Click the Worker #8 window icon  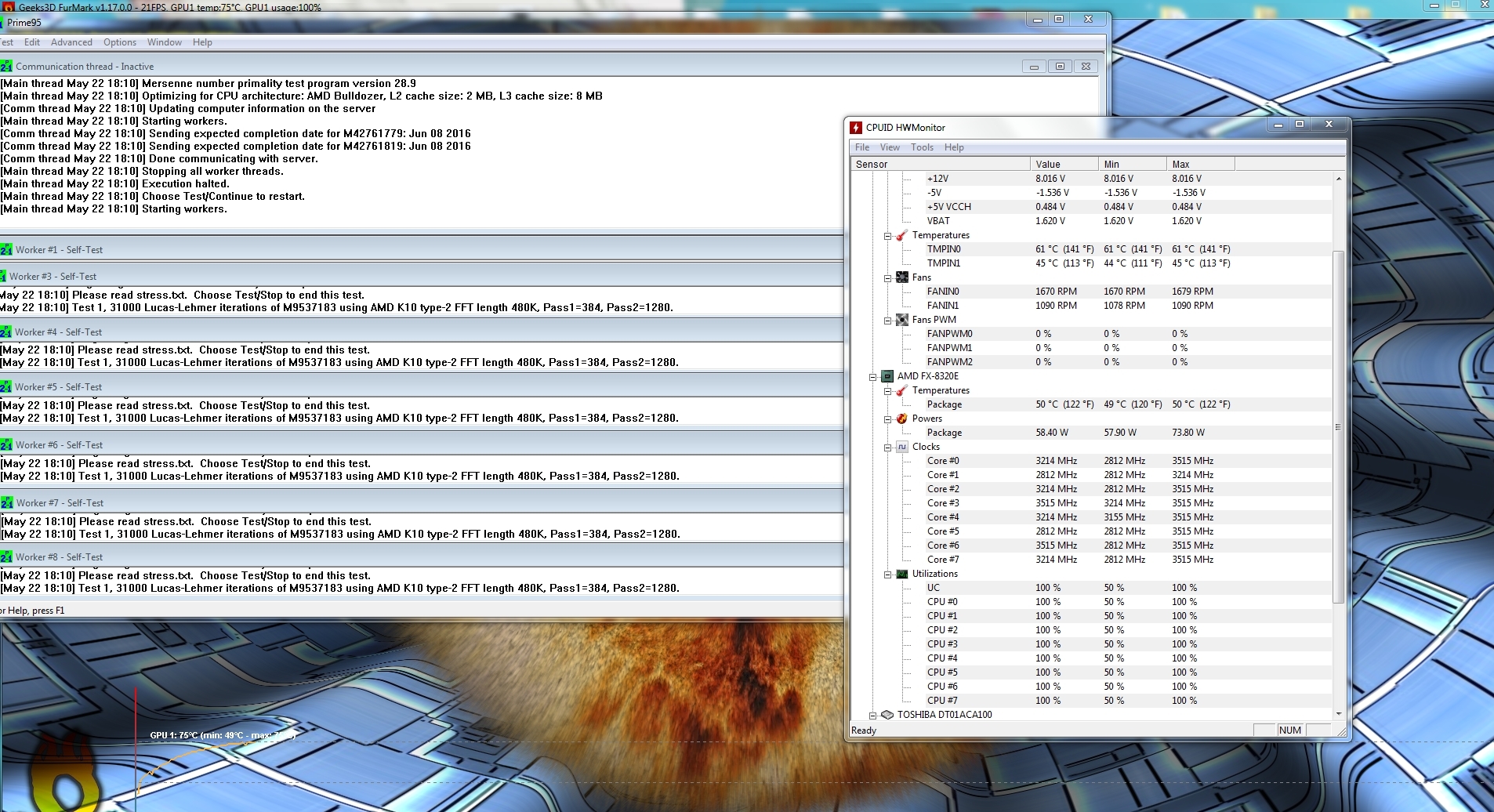pos(6,557)
